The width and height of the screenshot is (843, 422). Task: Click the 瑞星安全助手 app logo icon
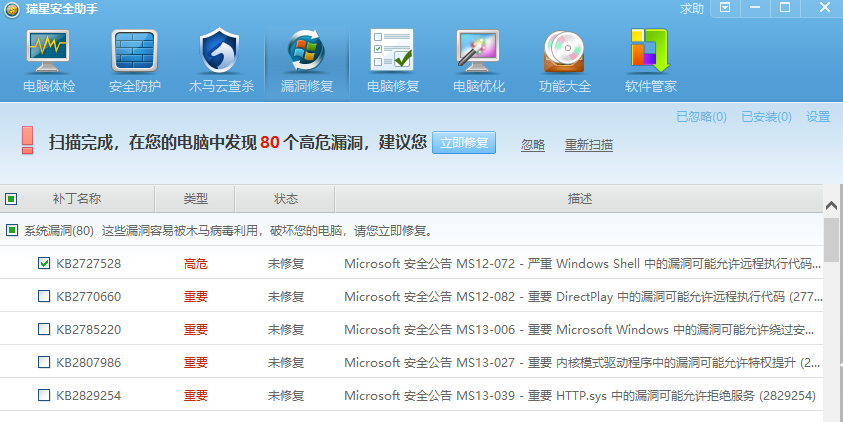(x=12, y=10)
